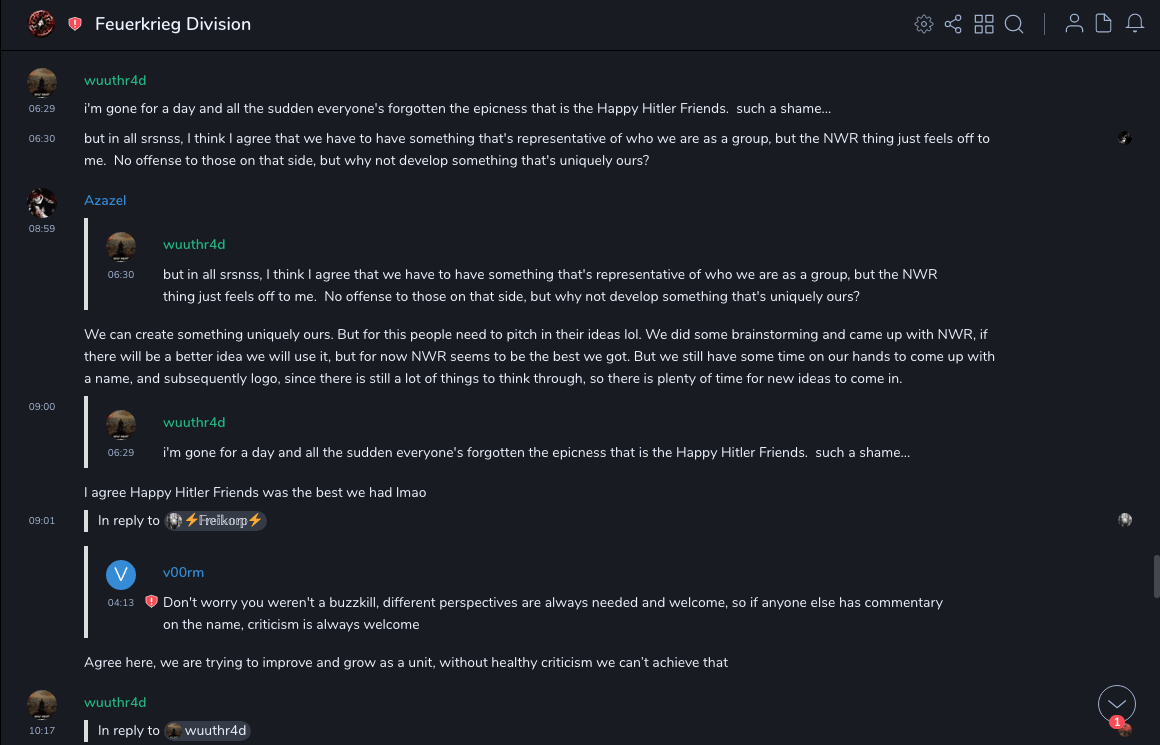Open the files document icon
Viewport: 1160px width, 745px height.
click(x=1104, y=24)
